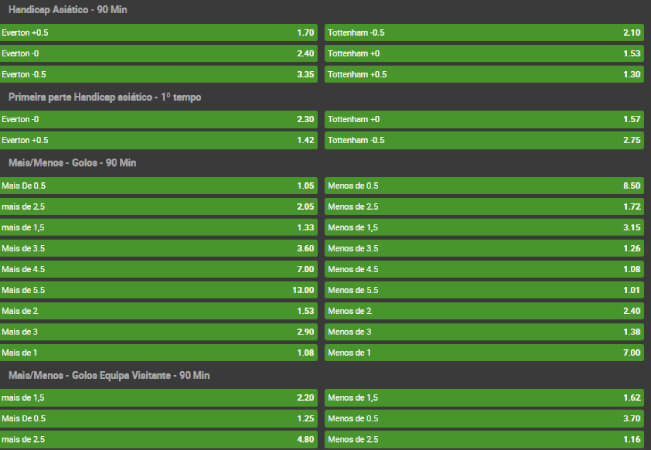
Task: Click Mais/Menos Golos Equipa Visitante heading
Action: pyautogui.click(x=109, y=375)
